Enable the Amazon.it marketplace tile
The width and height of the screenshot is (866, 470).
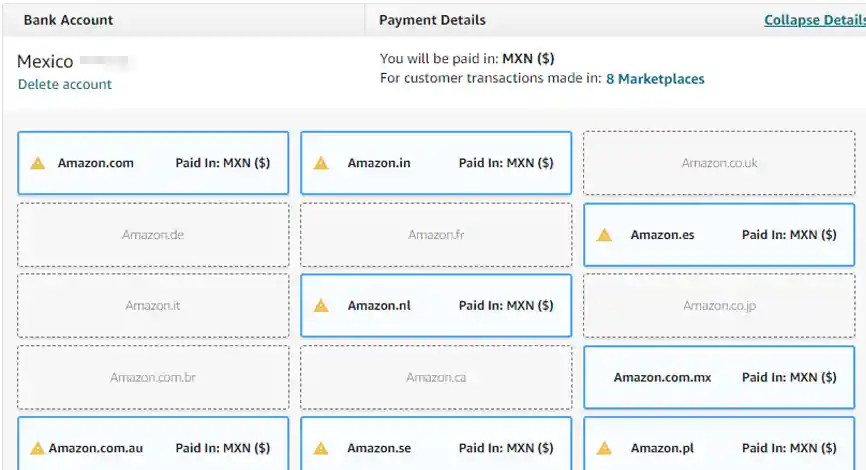click(x=153, y=306)
